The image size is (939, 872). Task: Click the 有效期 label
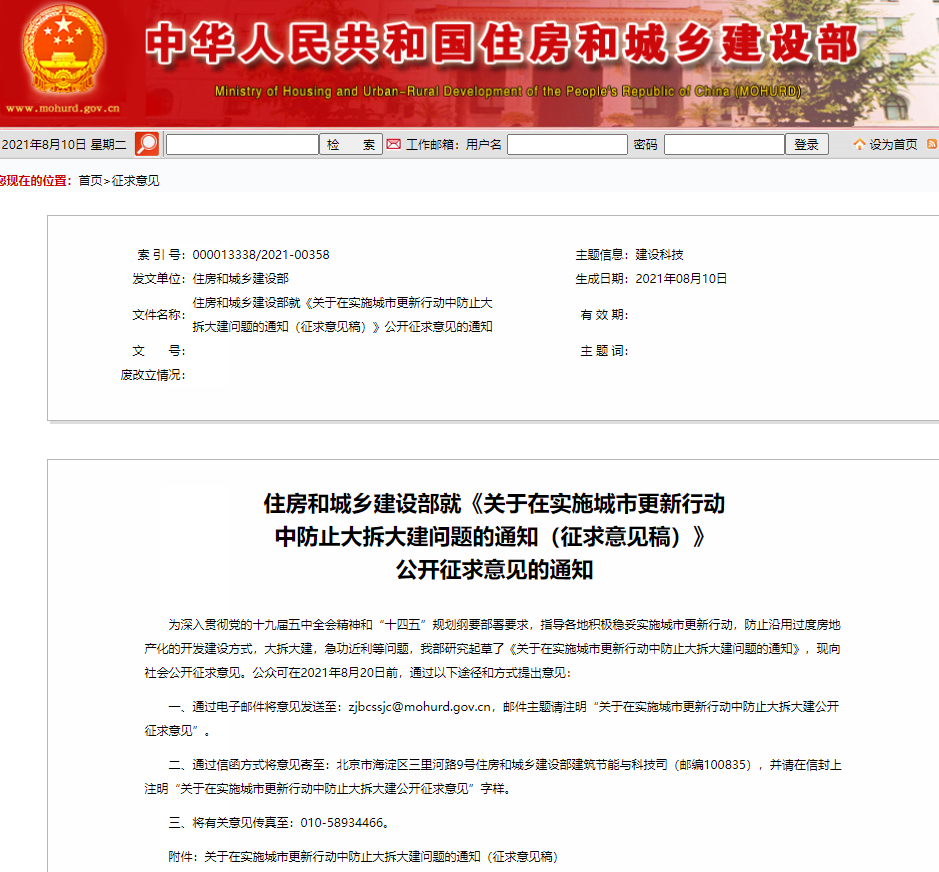tap(604, 314)
